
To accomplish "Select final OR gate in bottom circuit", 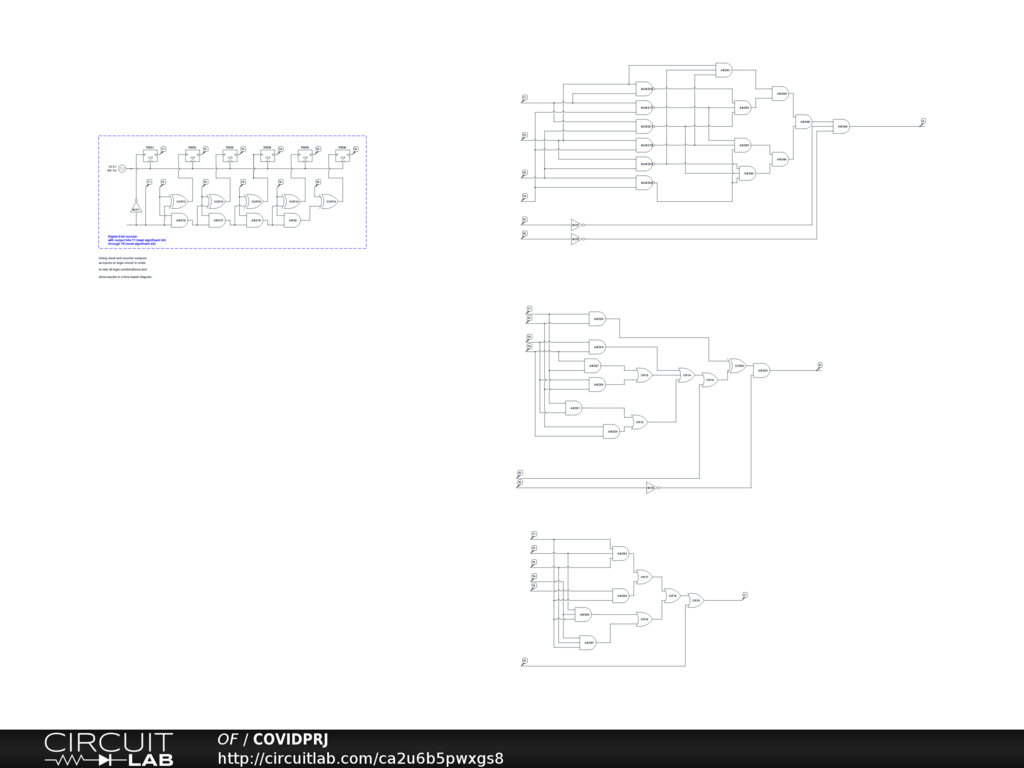I will pos(695,601).
